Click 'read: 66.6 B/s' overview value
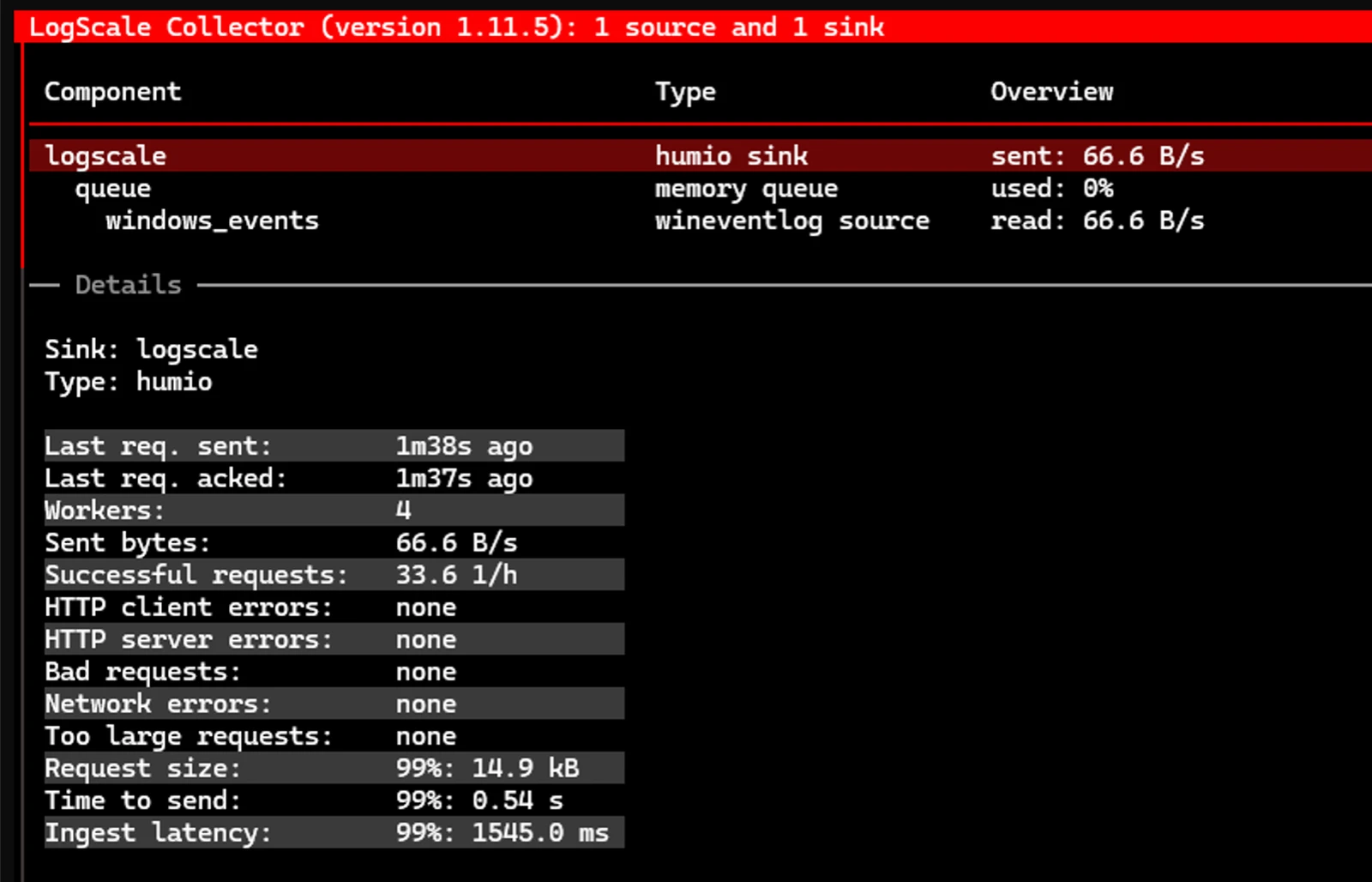Viewport: 1372px width, 882px height. (x=1098, y=220)
